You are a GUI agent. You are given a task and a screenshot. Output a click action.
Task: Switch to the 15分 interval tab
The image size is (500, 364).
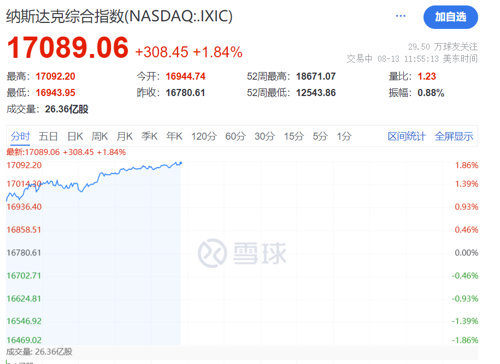[294, 136]
